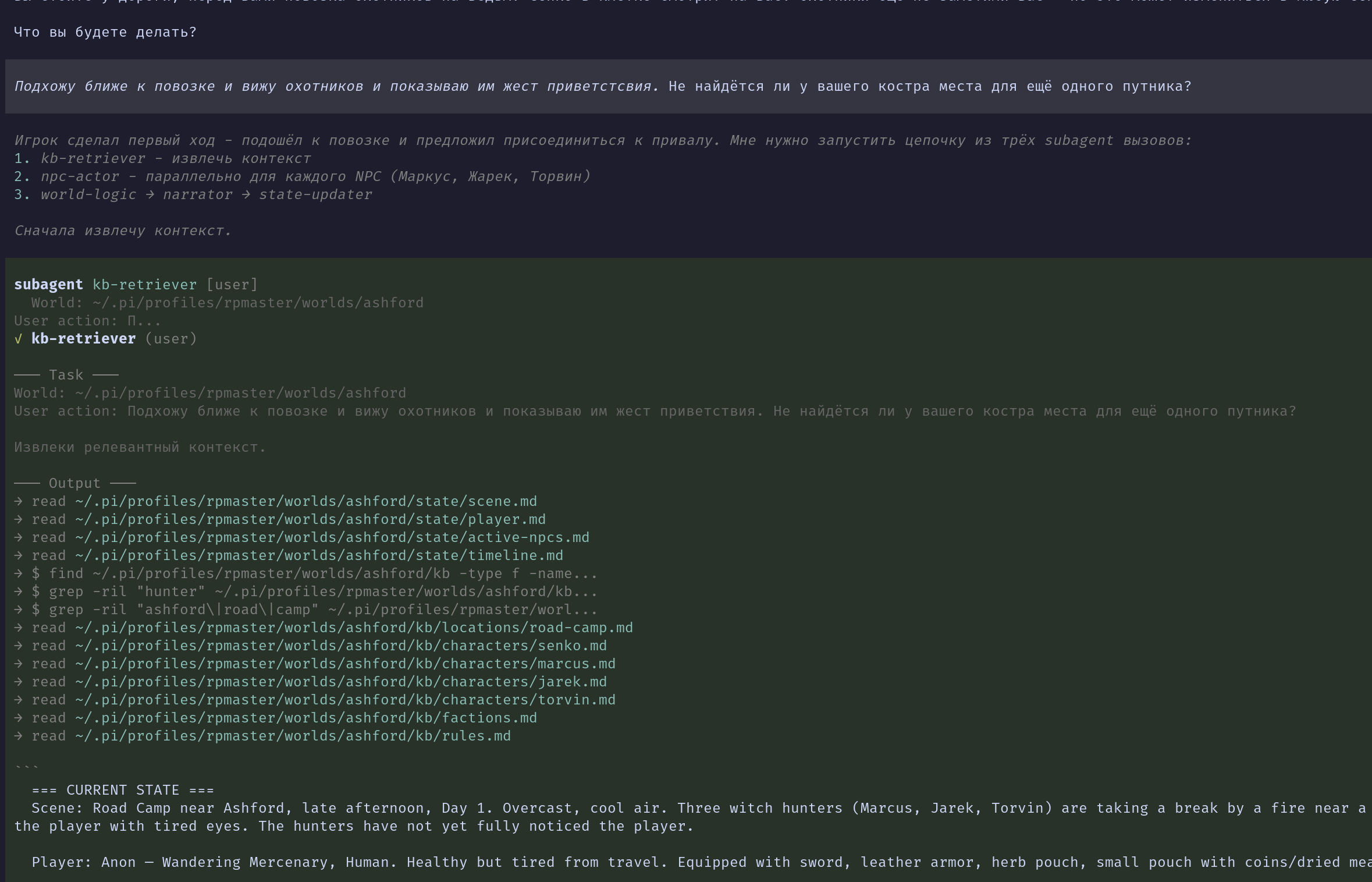Click the "Task" section divider heading
This screenshot has width=1372, height=882.
[x=66, y=375]
